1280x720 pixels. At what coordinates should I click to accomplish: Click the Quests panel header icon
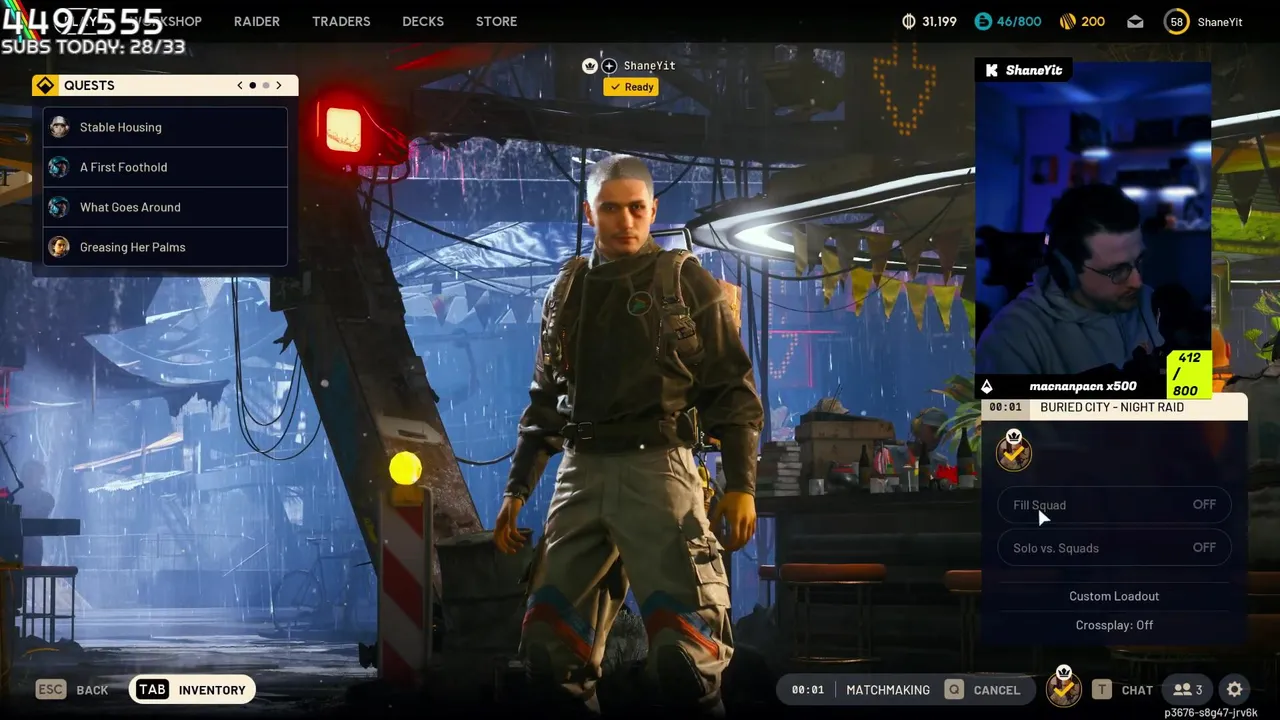point(45,85)
